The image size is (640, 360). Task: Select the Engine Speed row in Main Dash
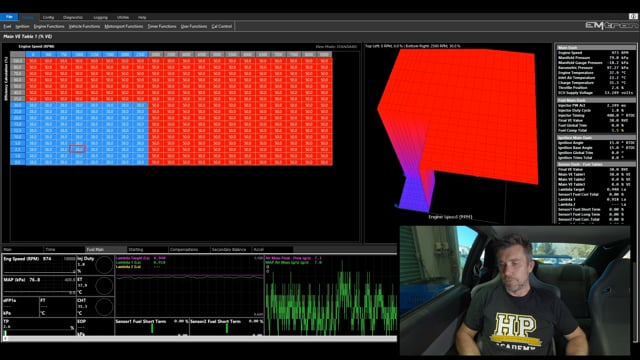click(596, 53)
